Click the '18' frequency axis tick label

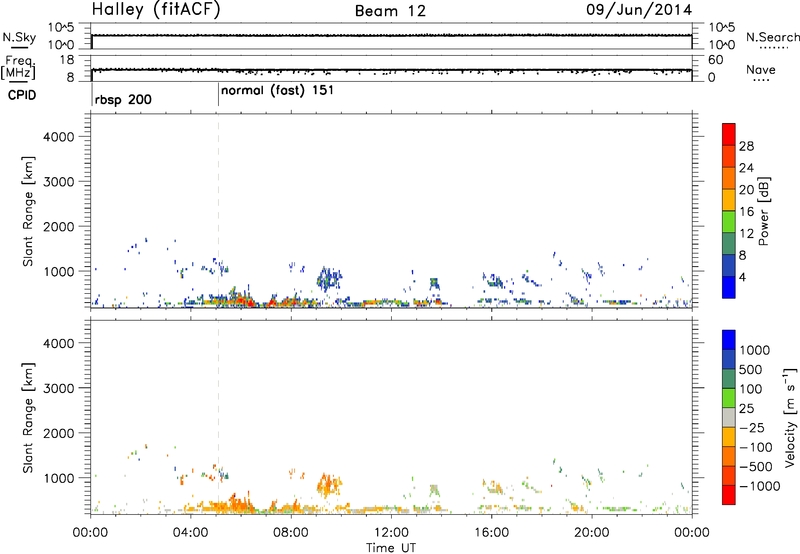click(67, 60)
